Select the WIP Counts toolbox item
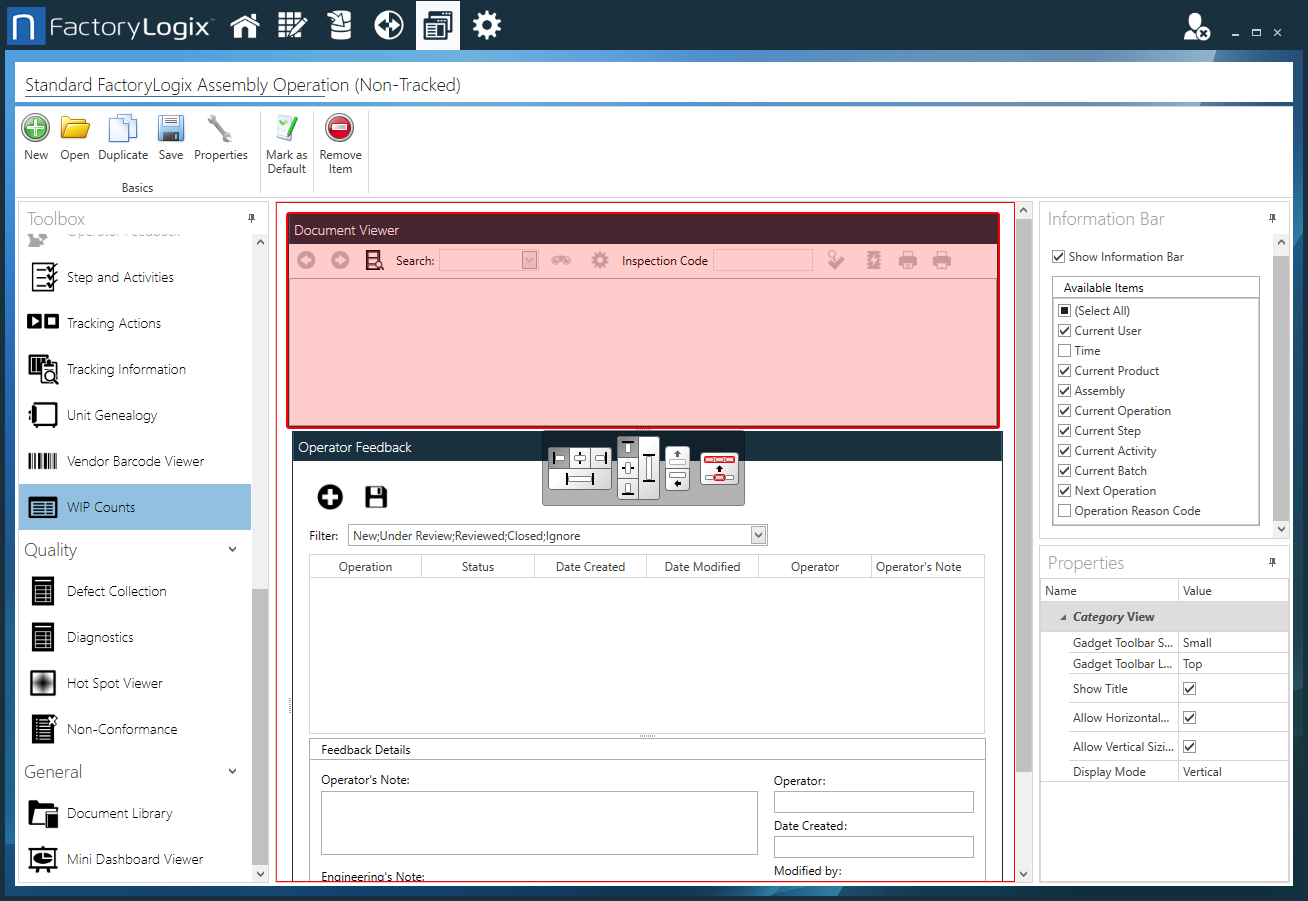The height and width of the screenshot is (901, 1308). click(101, 507)
